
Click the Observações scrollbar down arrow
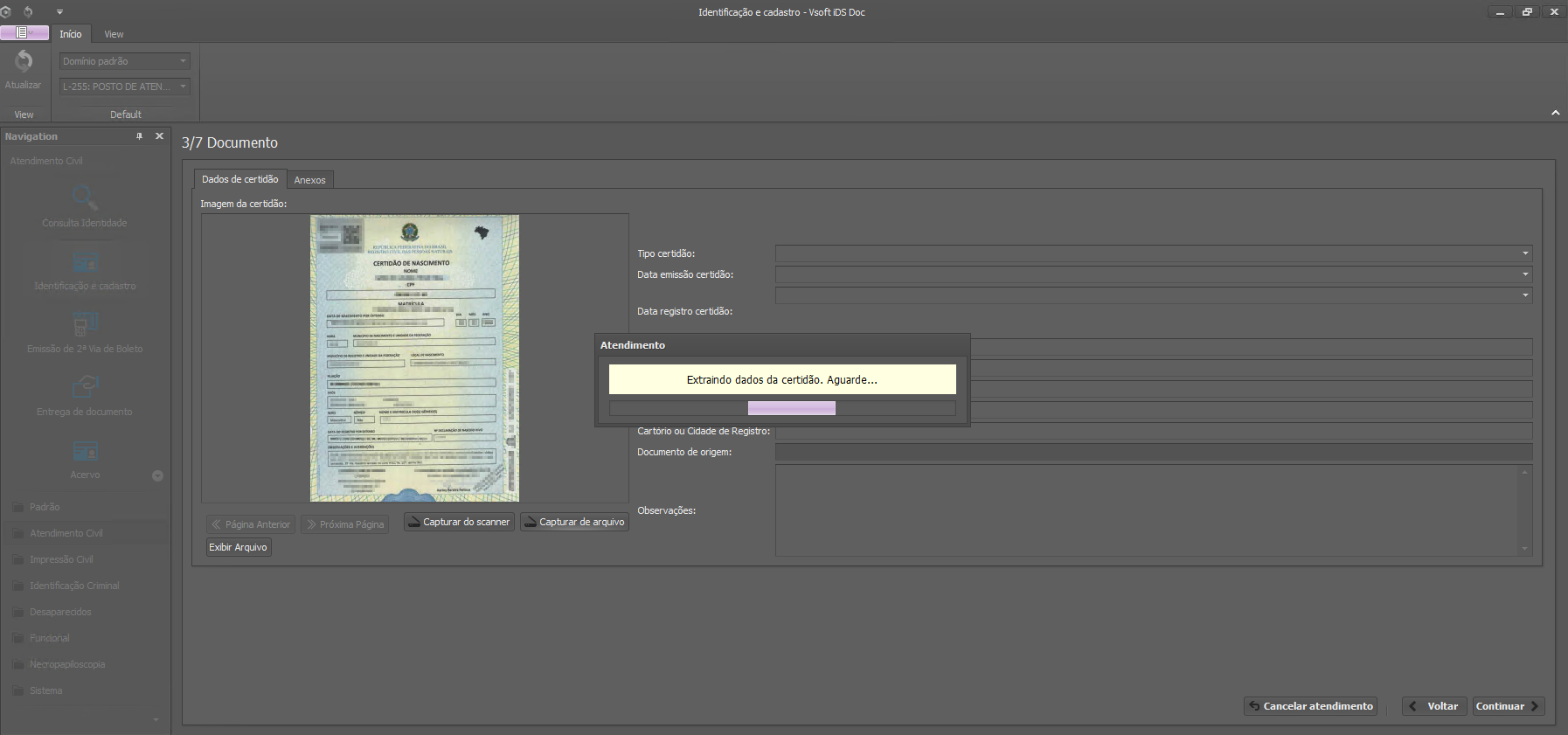pos(1525,549)
